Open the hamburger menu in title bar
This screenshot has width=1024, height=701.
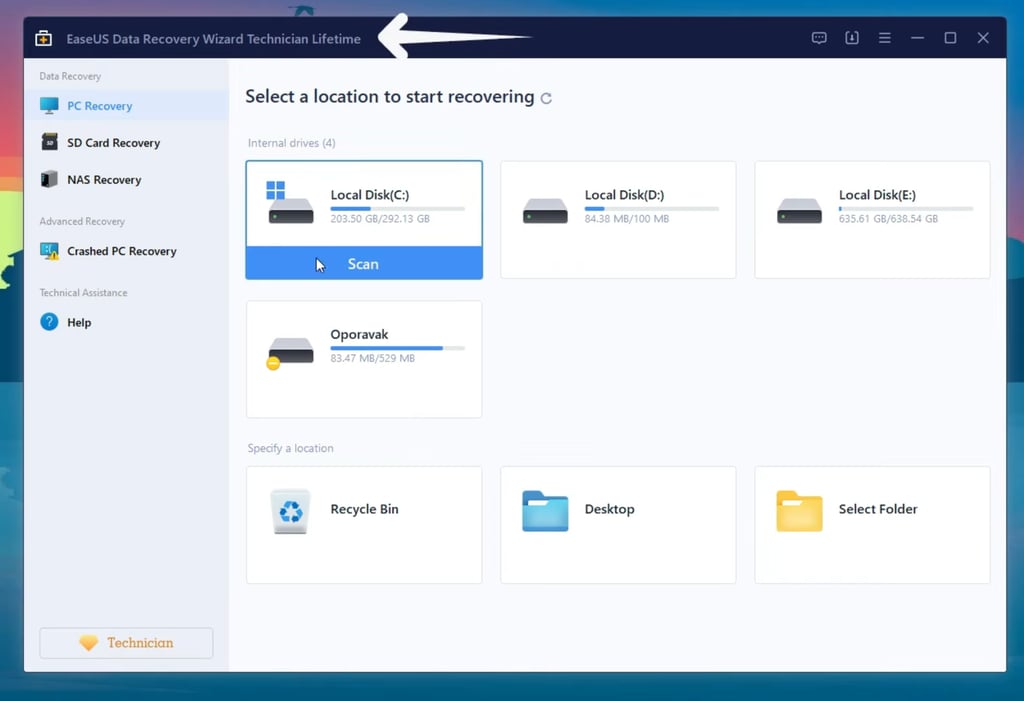tap(884, 38)
